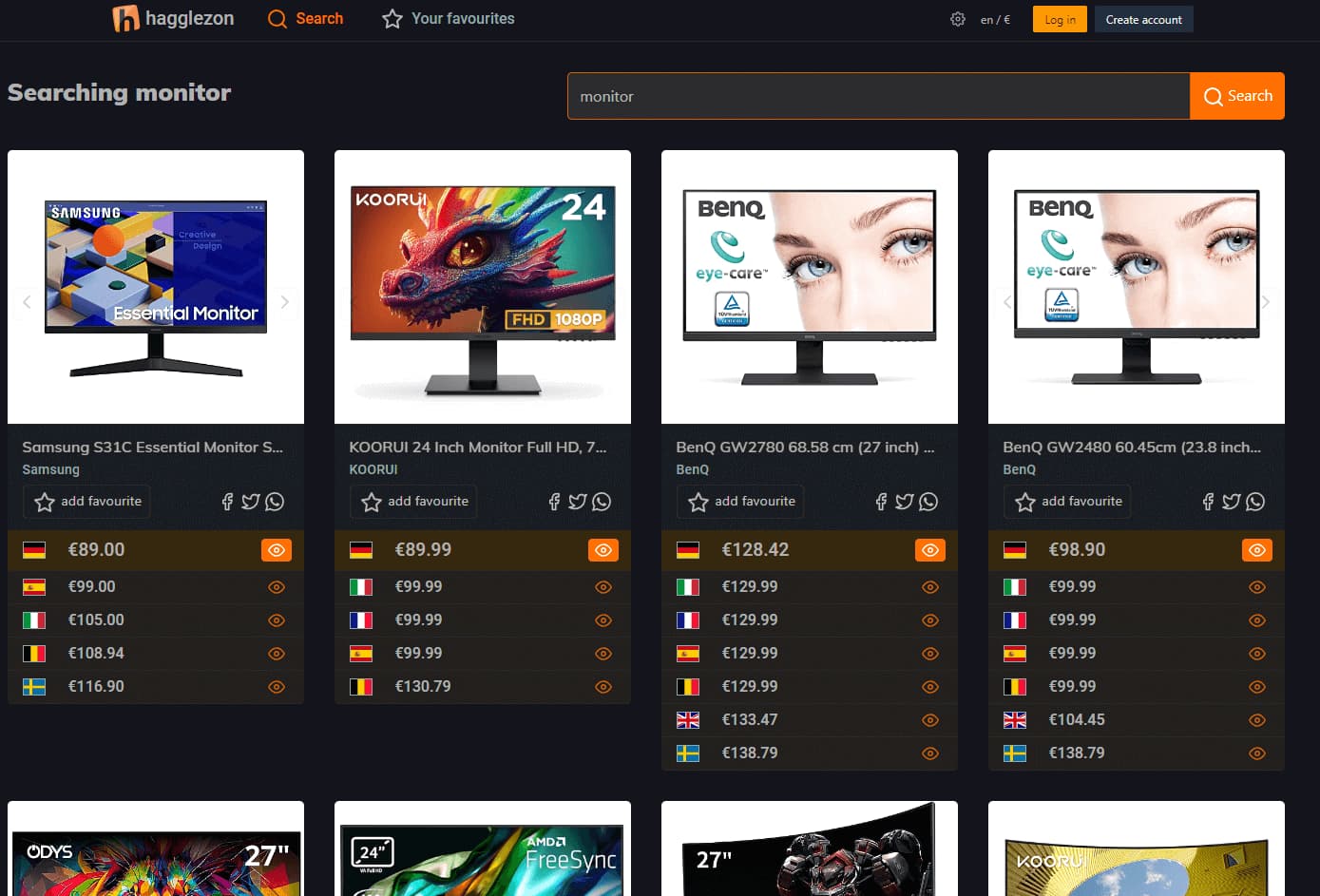
Task: Share BenQ GW2780 via WhatsApp
Action: coord(928,502)
